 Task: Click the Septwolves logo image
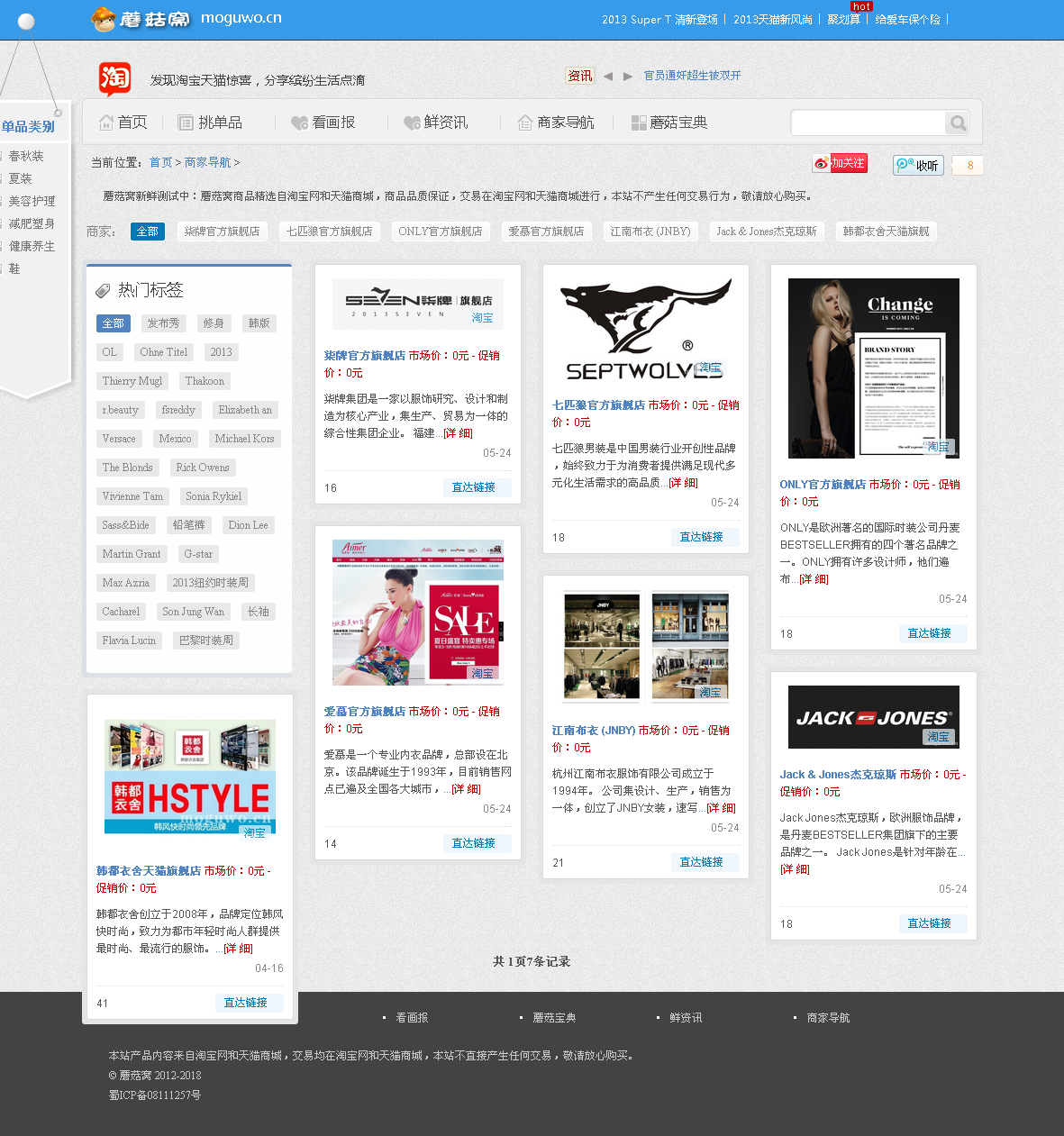coord(645,330)
